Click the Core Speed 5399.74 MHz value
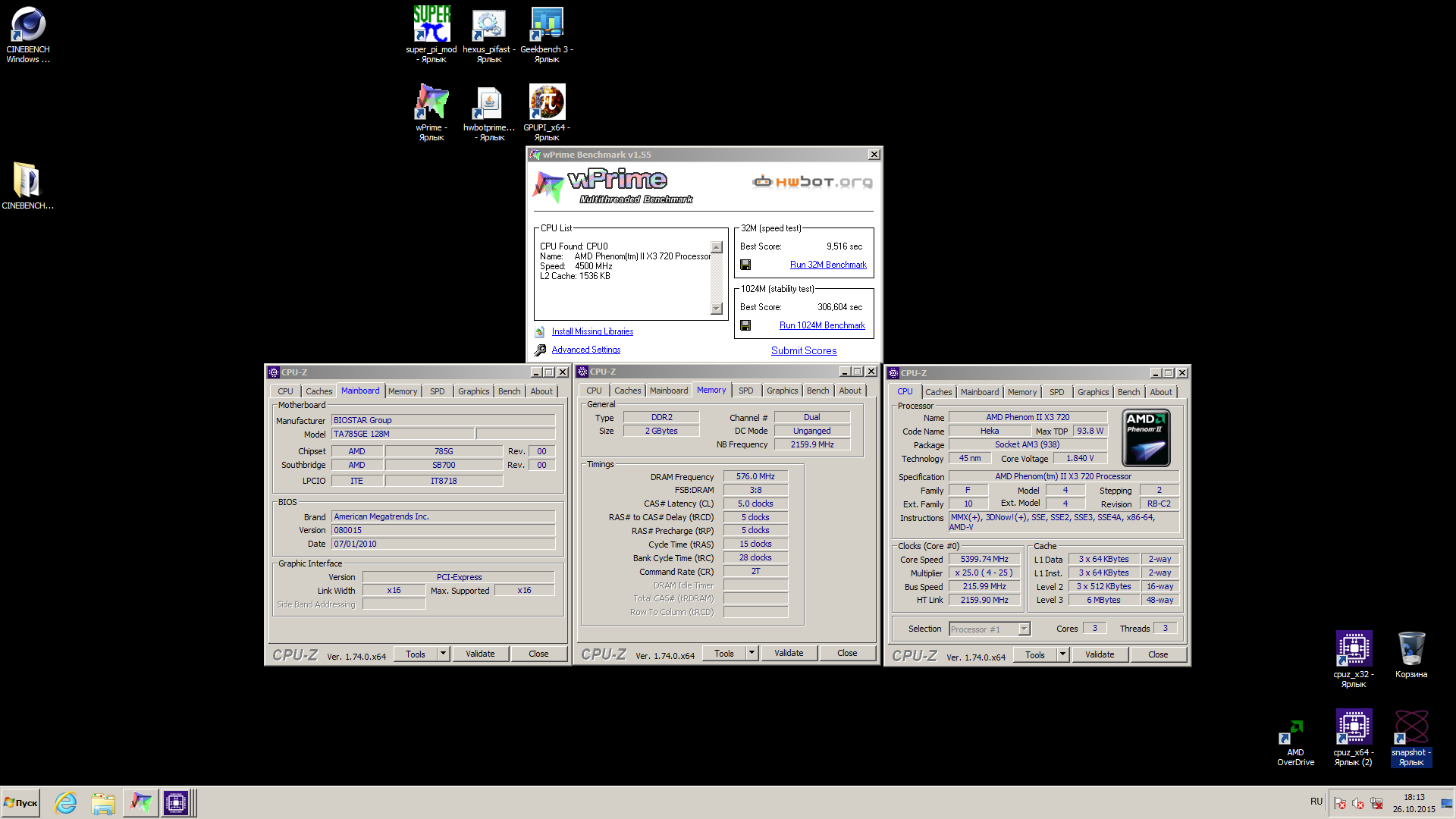Viewport: 1456px width, 819px height. [984, 559]
